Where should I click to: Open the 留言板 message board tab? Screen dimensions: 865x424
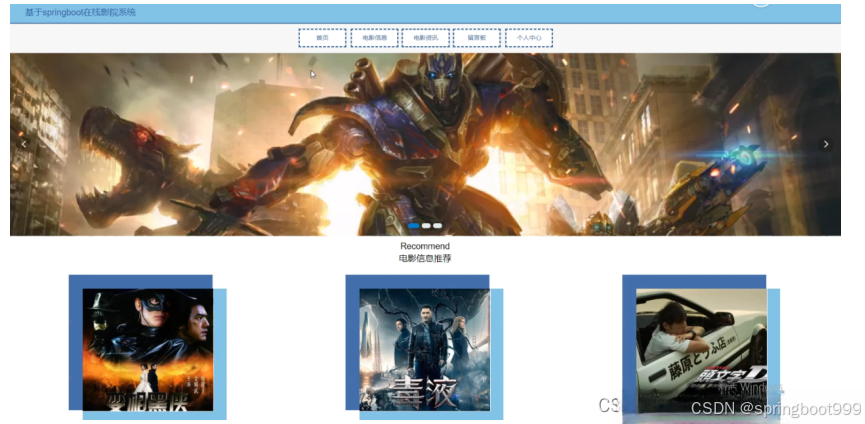click(477, 38)
